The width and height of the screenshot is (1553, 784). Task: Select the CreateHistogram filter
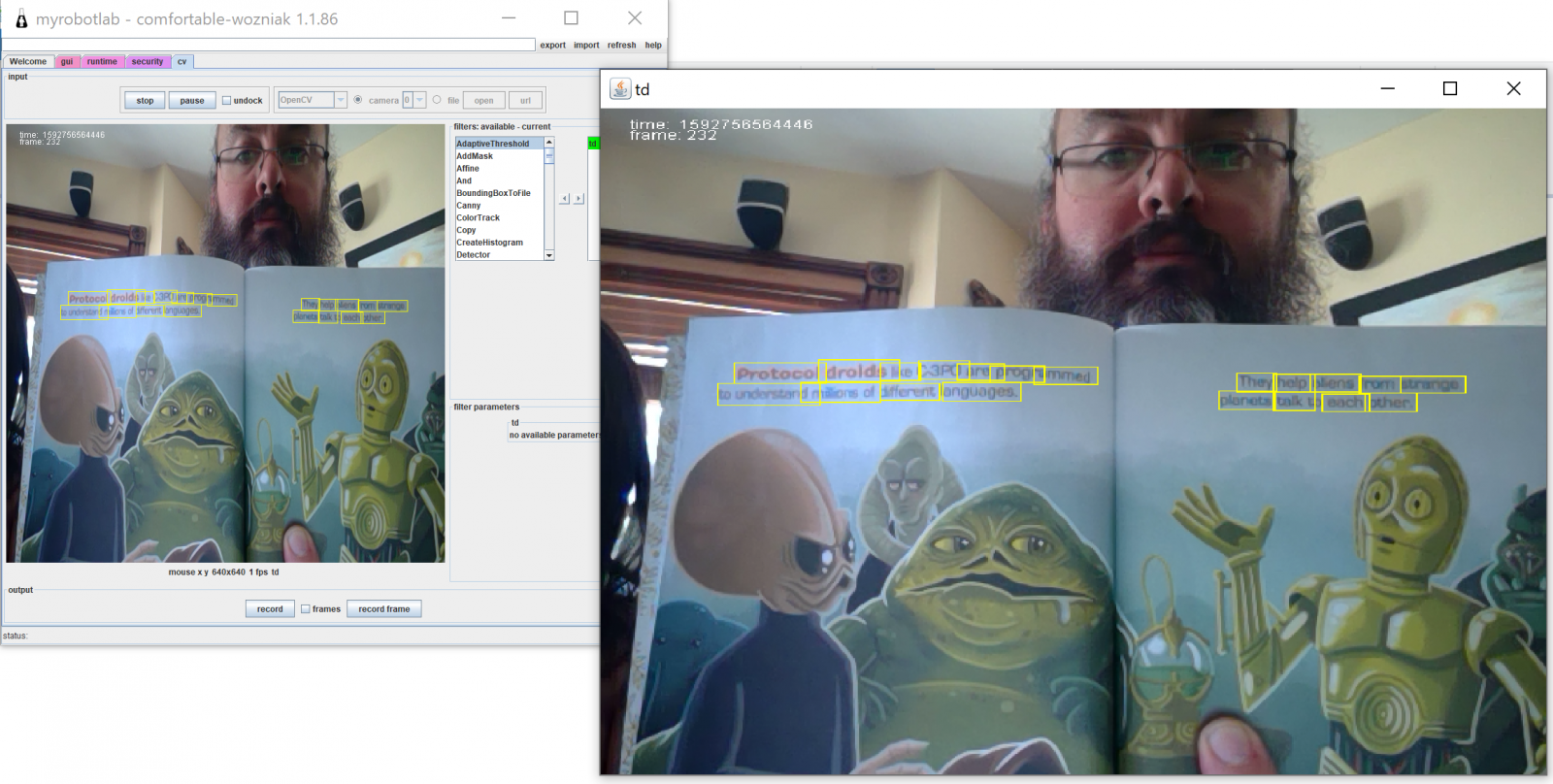click(x=500, y=243)
